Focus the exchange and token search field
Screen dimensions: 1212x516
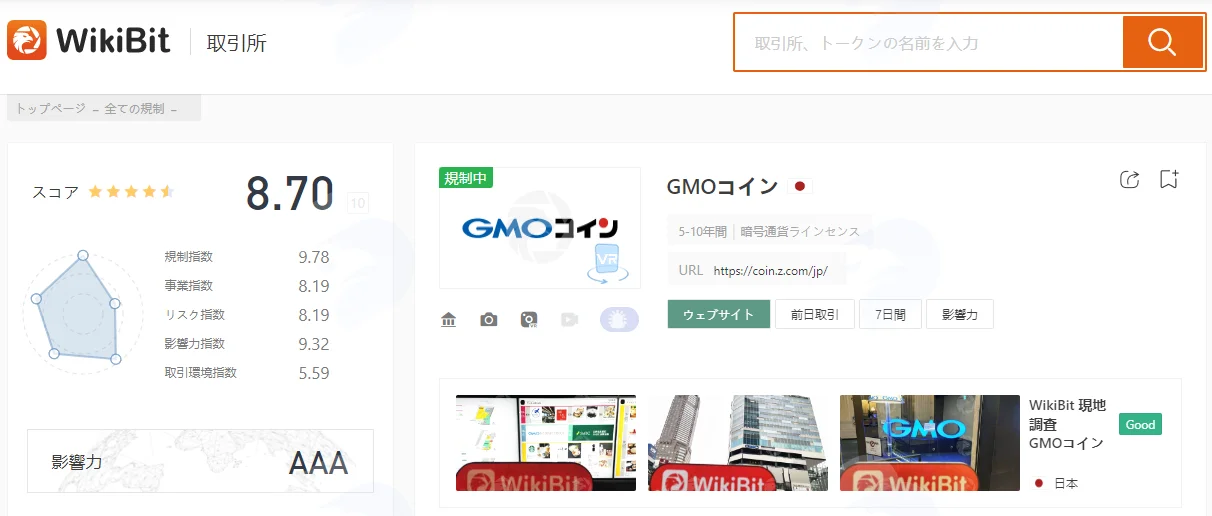(x=929, y=43)
